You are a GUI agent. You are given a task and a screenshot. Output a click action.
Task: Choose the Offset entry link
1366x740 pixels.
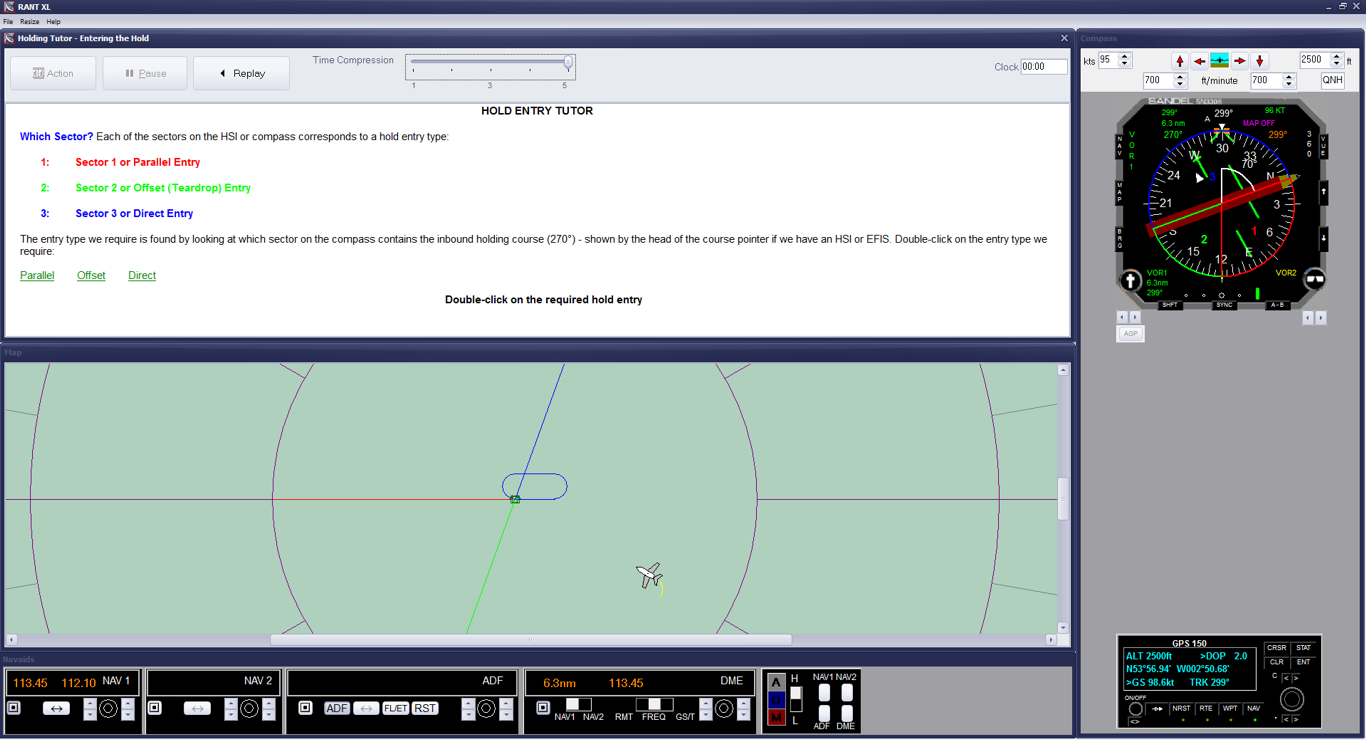pyautogui.click(x=91, y=275)
